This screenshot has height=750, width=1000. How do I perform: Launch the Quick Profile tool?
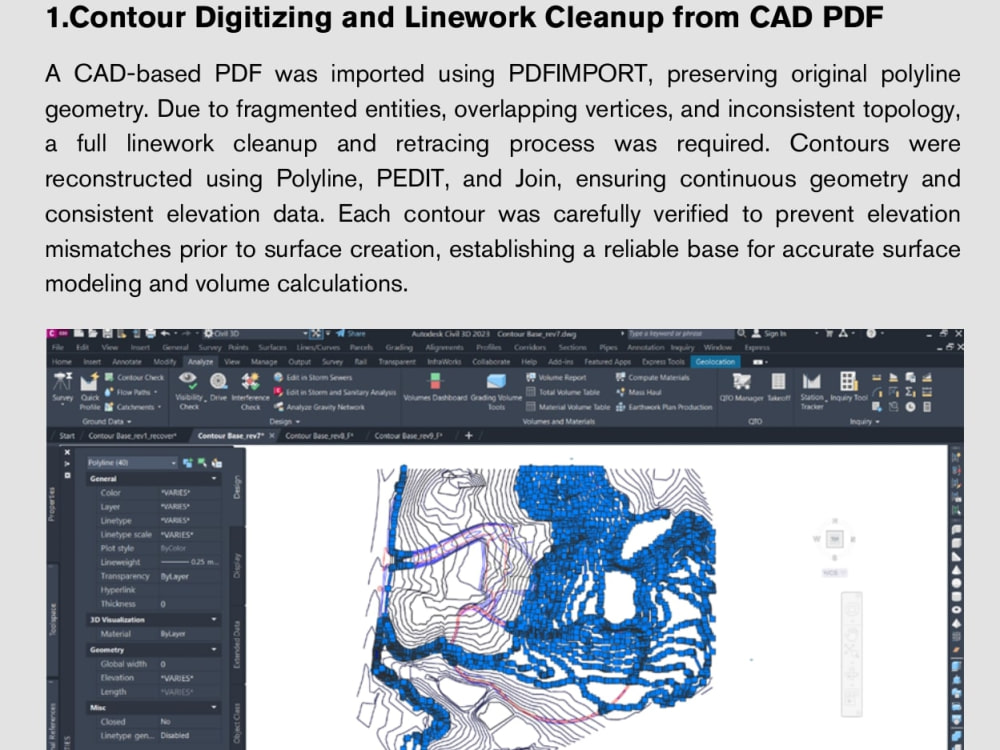coord(90,391)
